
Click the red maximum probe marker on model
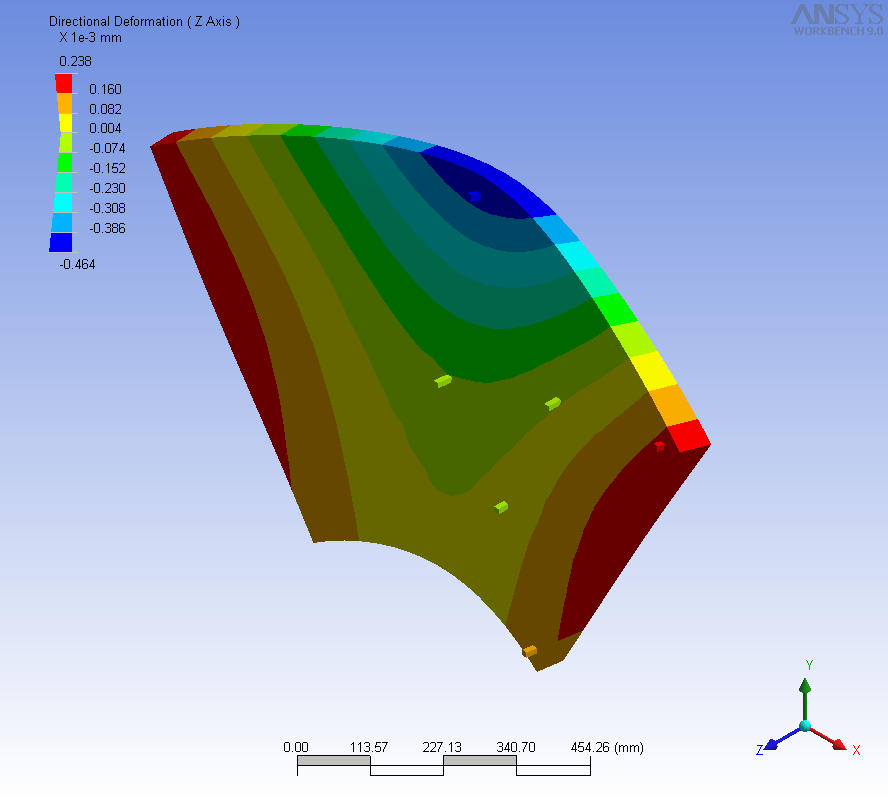tap(659, 446)
